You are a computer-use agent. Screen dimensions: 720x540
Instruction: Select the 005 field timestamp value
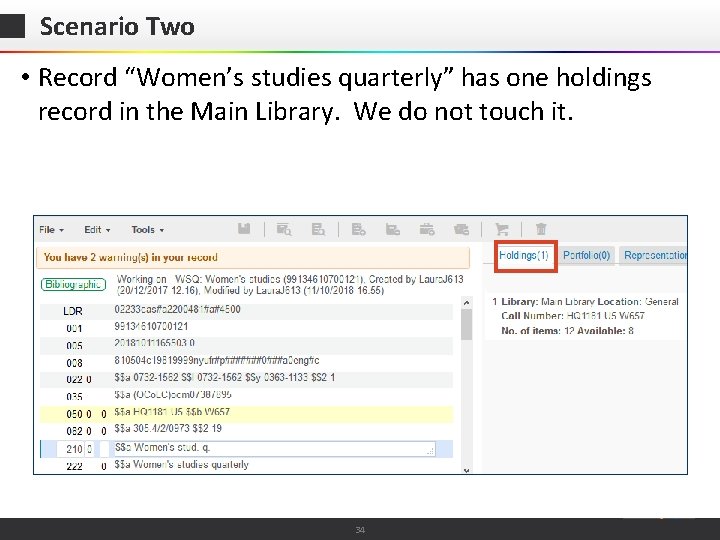point(155,343)
